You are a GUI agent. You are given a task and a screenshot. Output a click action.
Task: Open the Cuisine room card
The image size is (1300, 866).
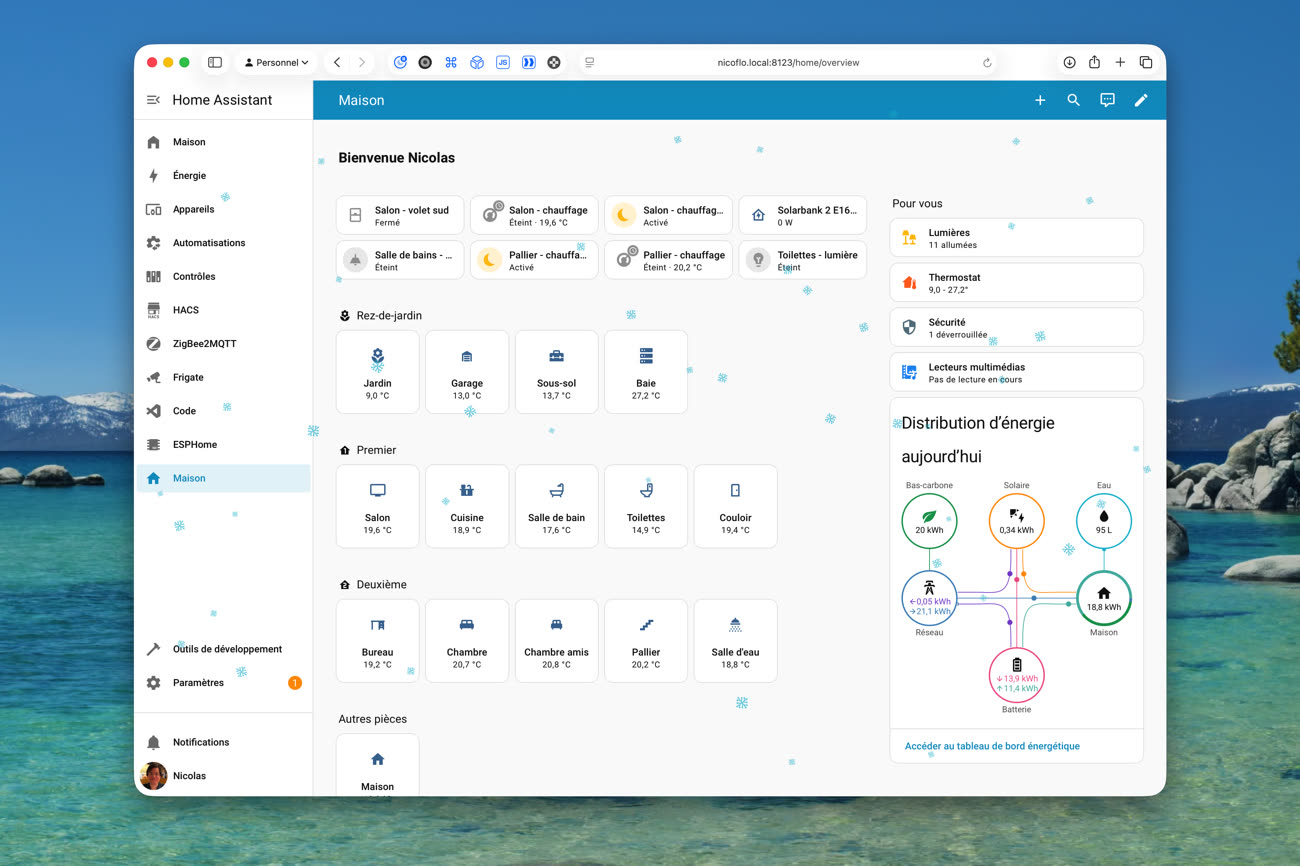pos(467,506)
